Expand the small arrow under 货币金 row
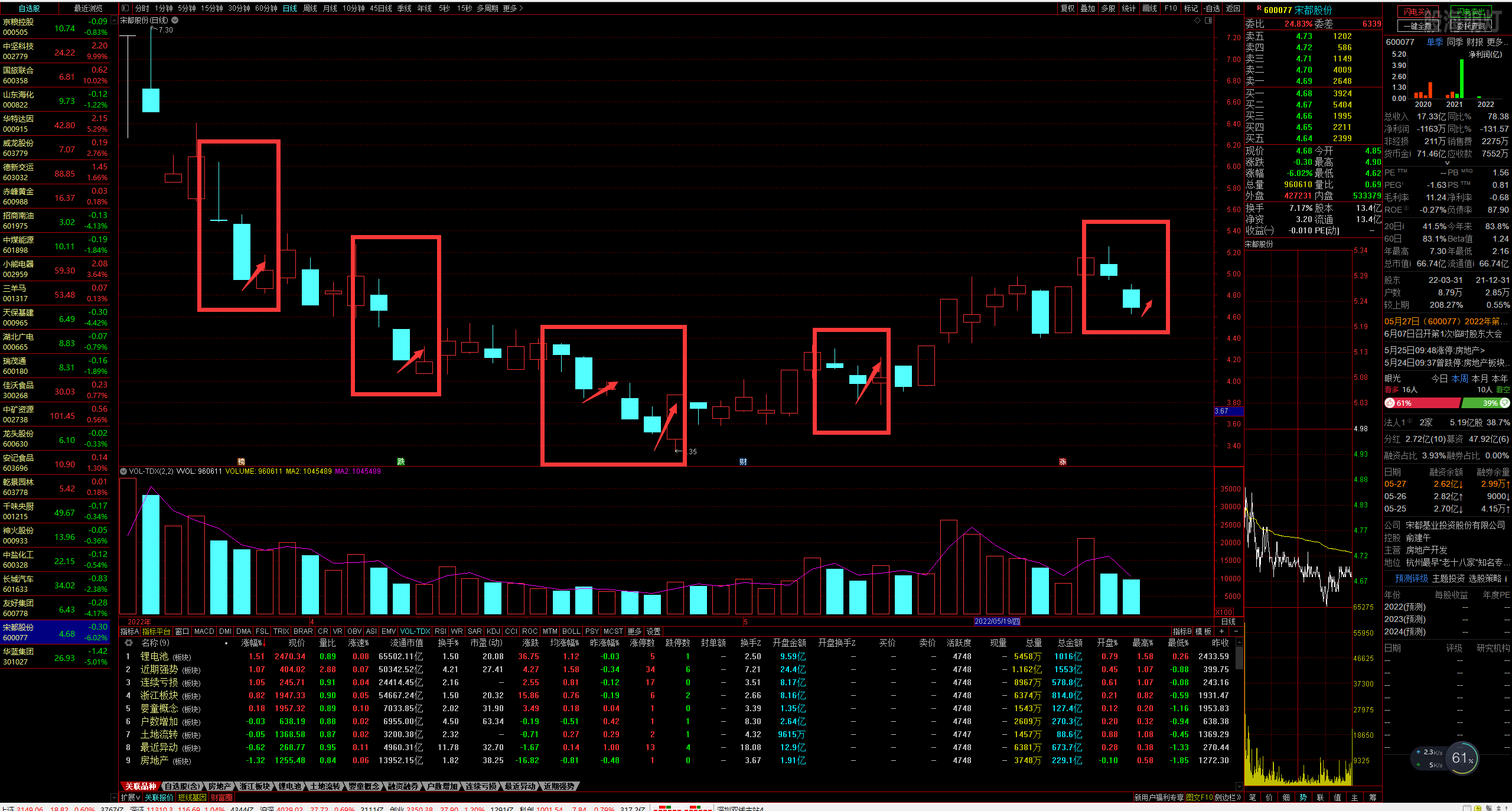This screenshot has height=811, width=1512. coord(1447,163)
